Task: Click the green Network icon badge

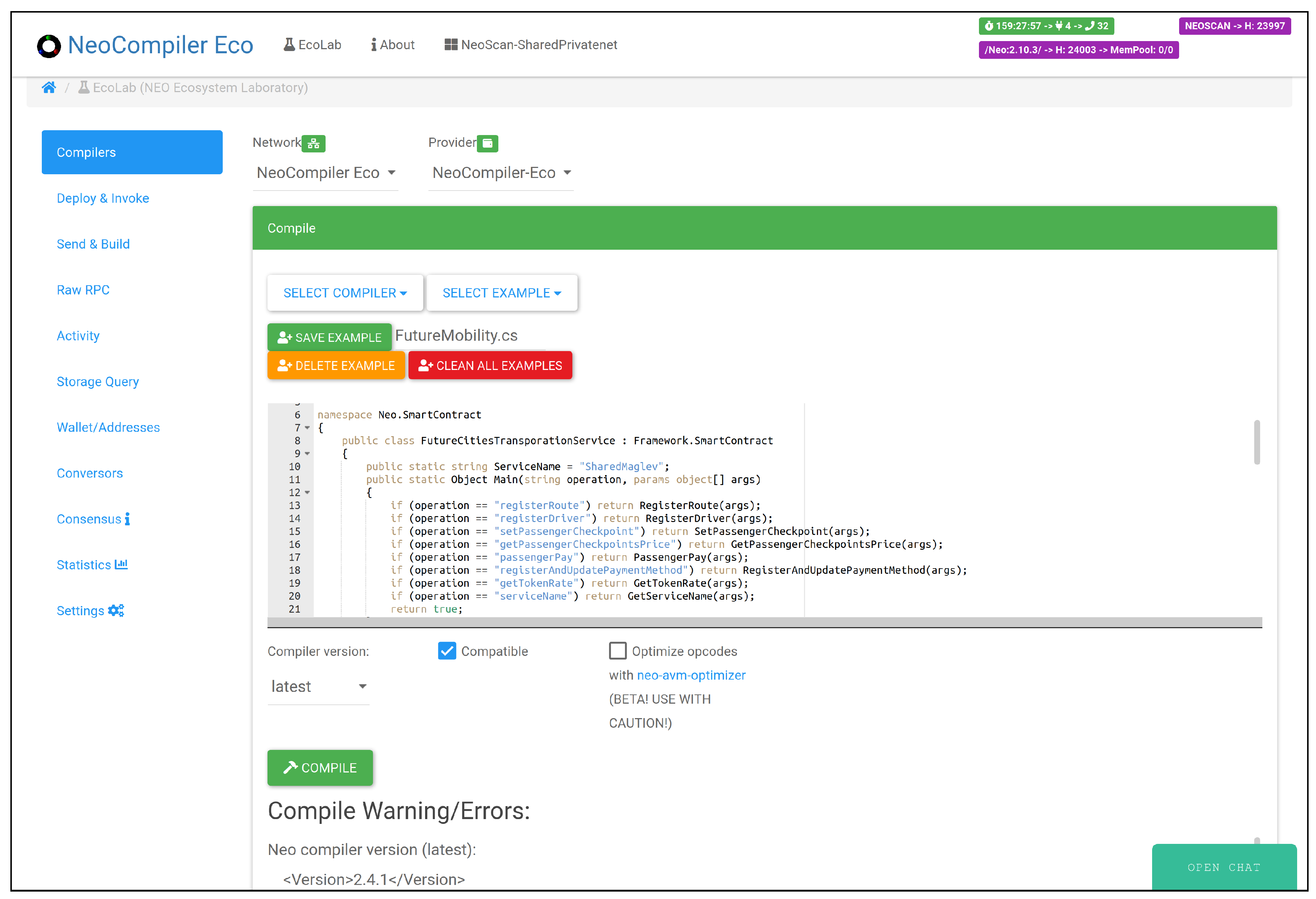Action: click(314, 143)
